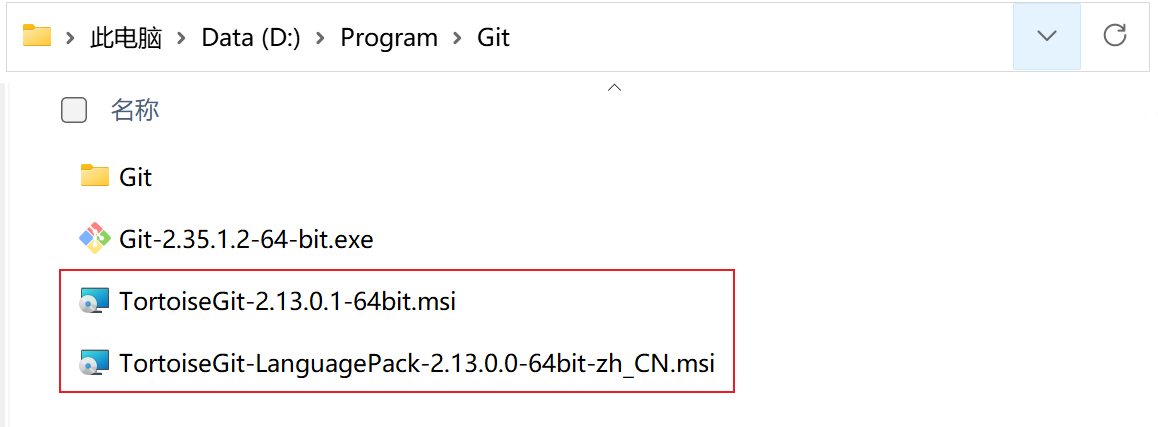Image resolution: width=1158 pixels, height=427 pixels.
Task: Refresh the current folder view
Action: point(1114,37)
